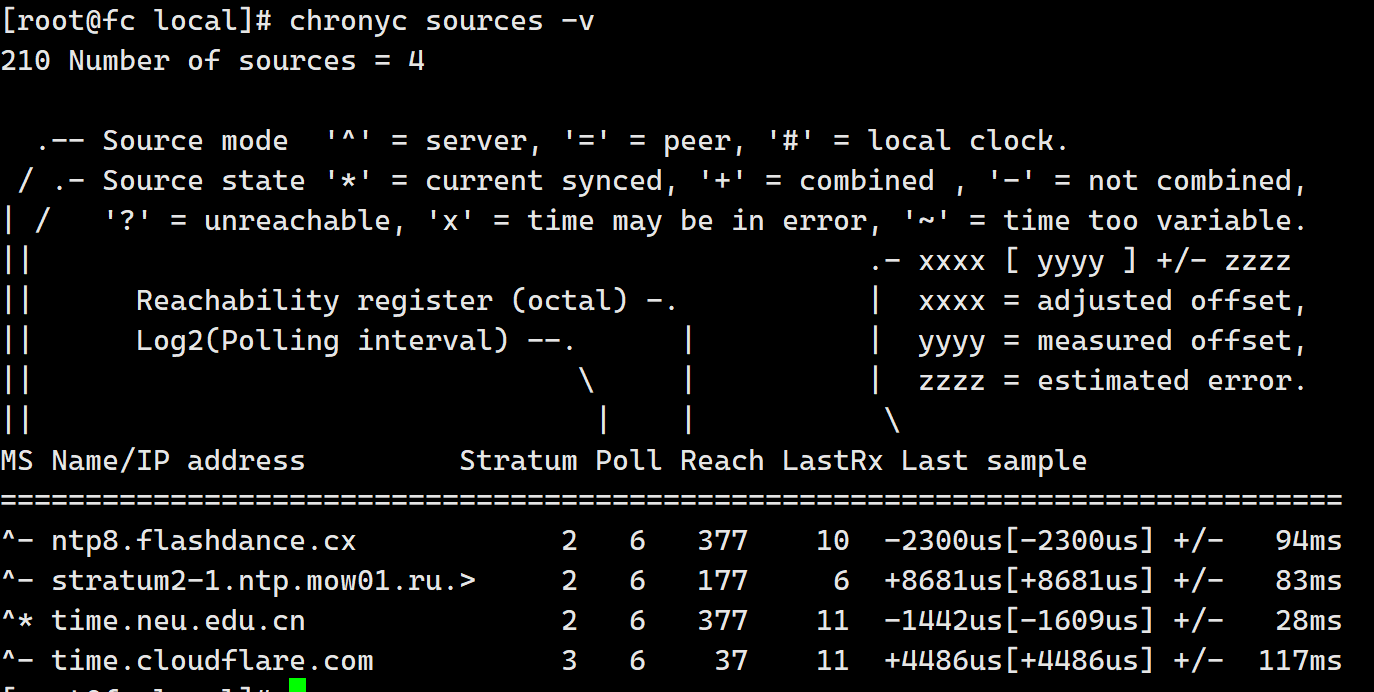Click the '[root@fc local]#' prompt at top
Screen dimensions: 1374x692
tap(135, 21)
